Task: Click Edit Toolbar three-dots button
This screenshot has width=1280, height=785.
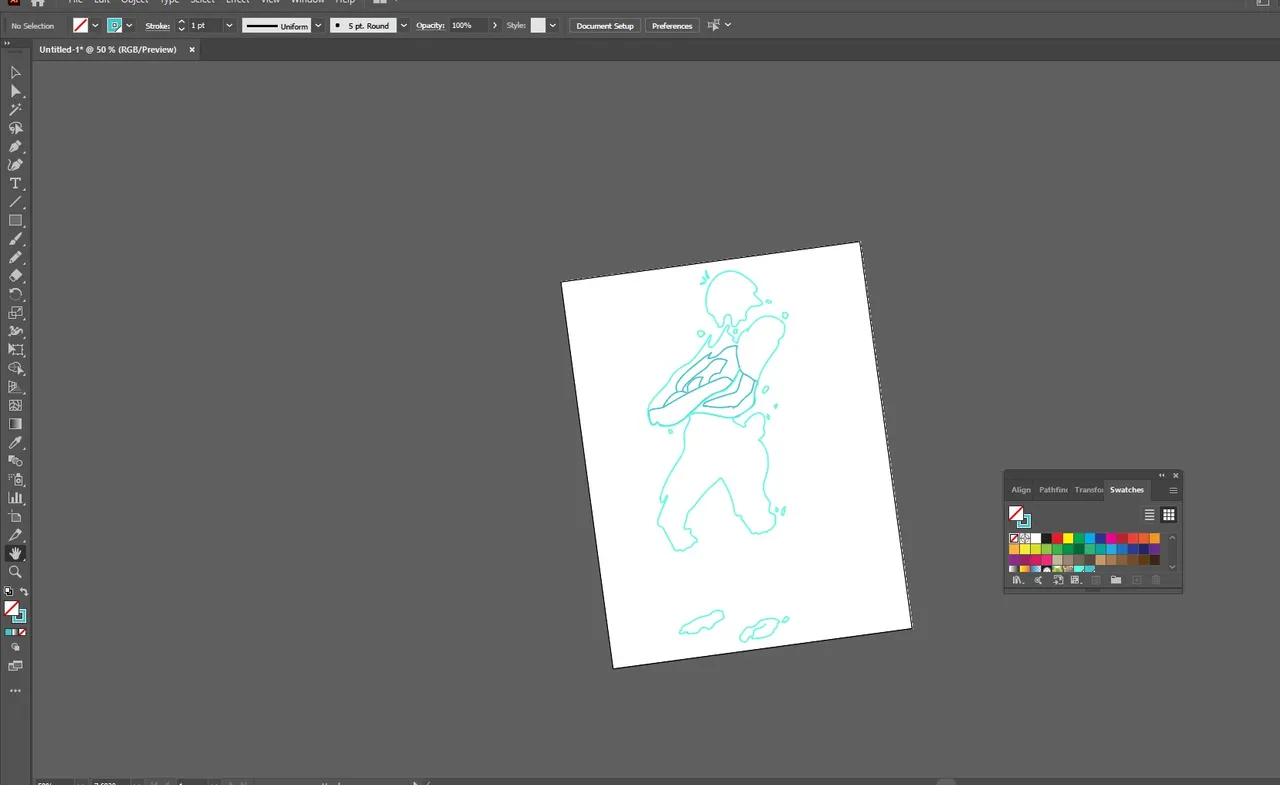Action: tap(15, 691)
